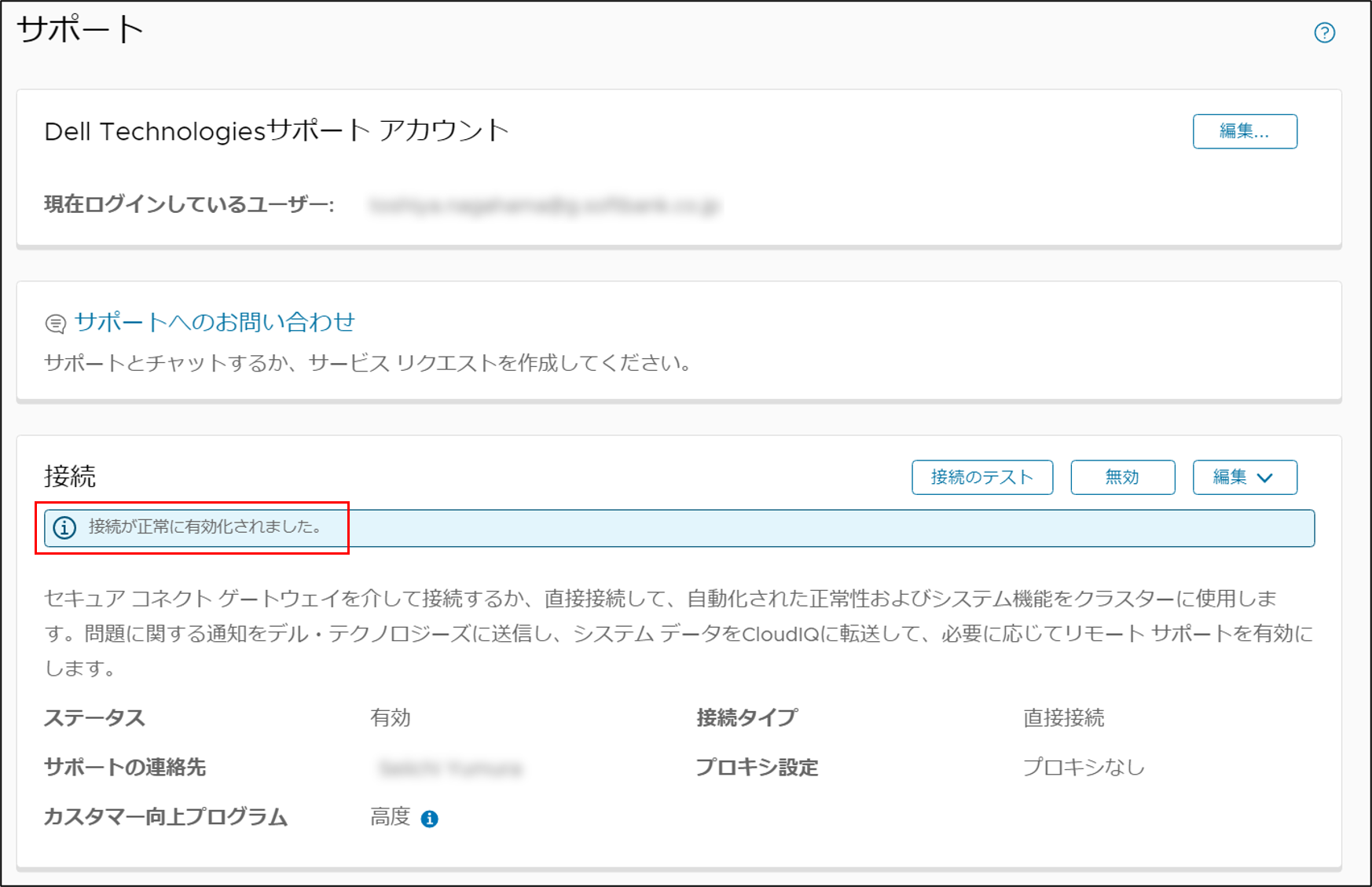Click the blue info icon next to 高度
Viewport: 1372px width, 887px height.
tap(429, 819)
